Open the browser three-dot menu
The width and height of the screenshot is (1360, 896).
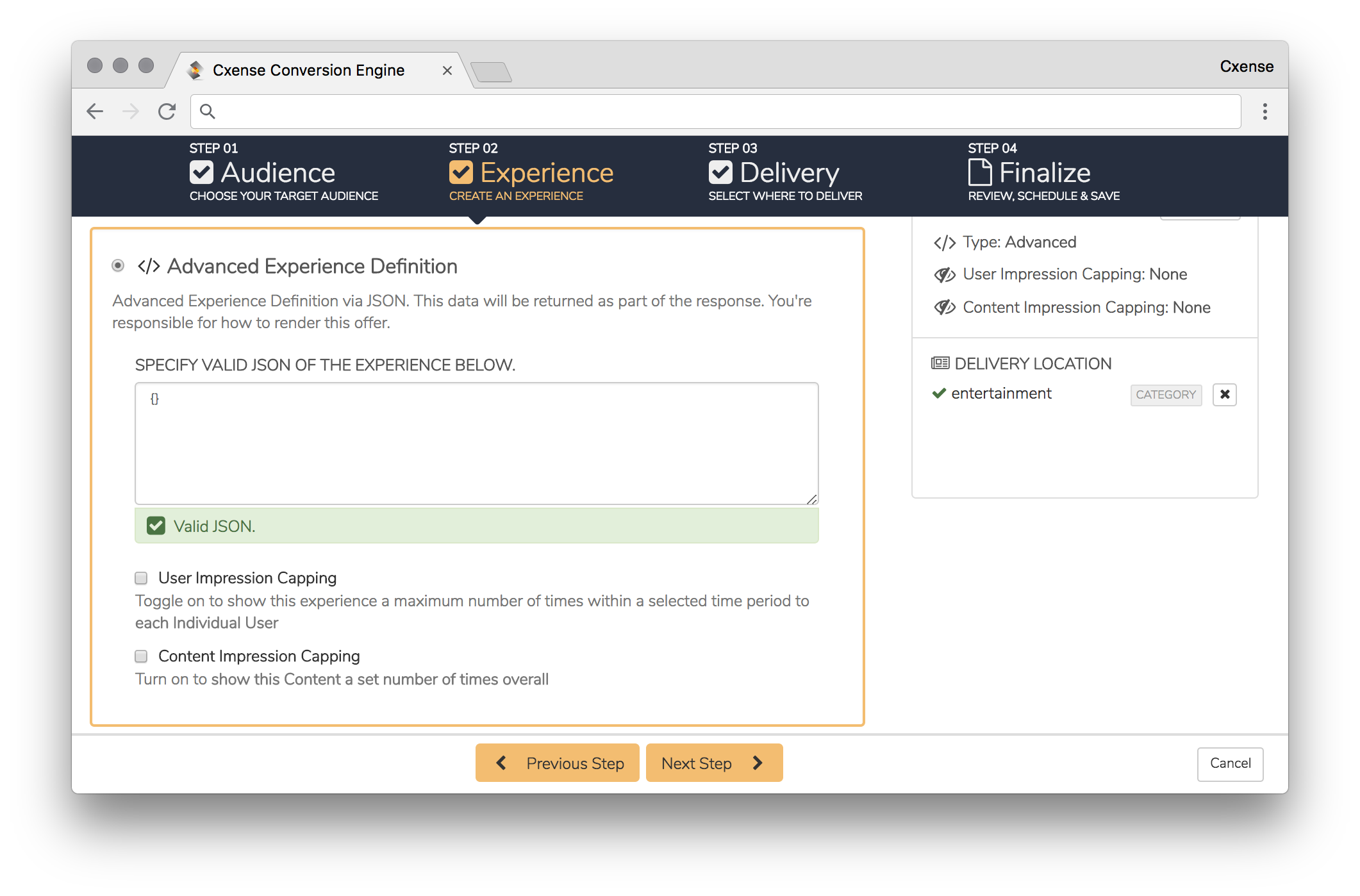[1265, 112]
